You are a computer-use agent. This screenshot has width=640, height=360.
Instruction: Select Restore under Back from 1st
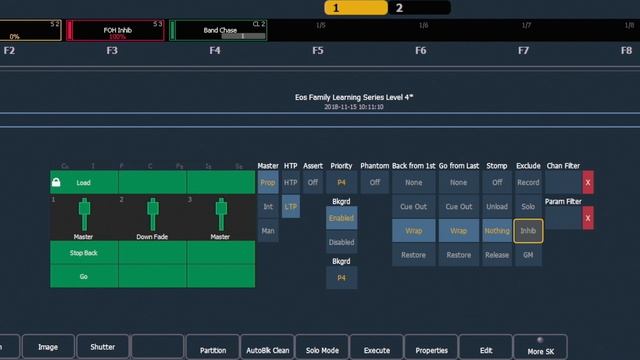click(413, 255)
